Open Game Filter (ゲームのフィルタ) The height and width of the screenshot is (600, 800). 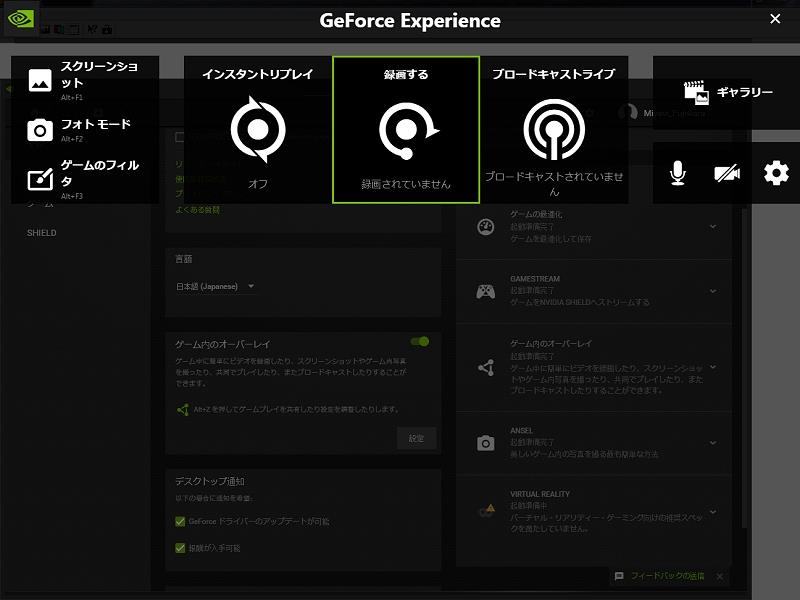pos(85,179)
